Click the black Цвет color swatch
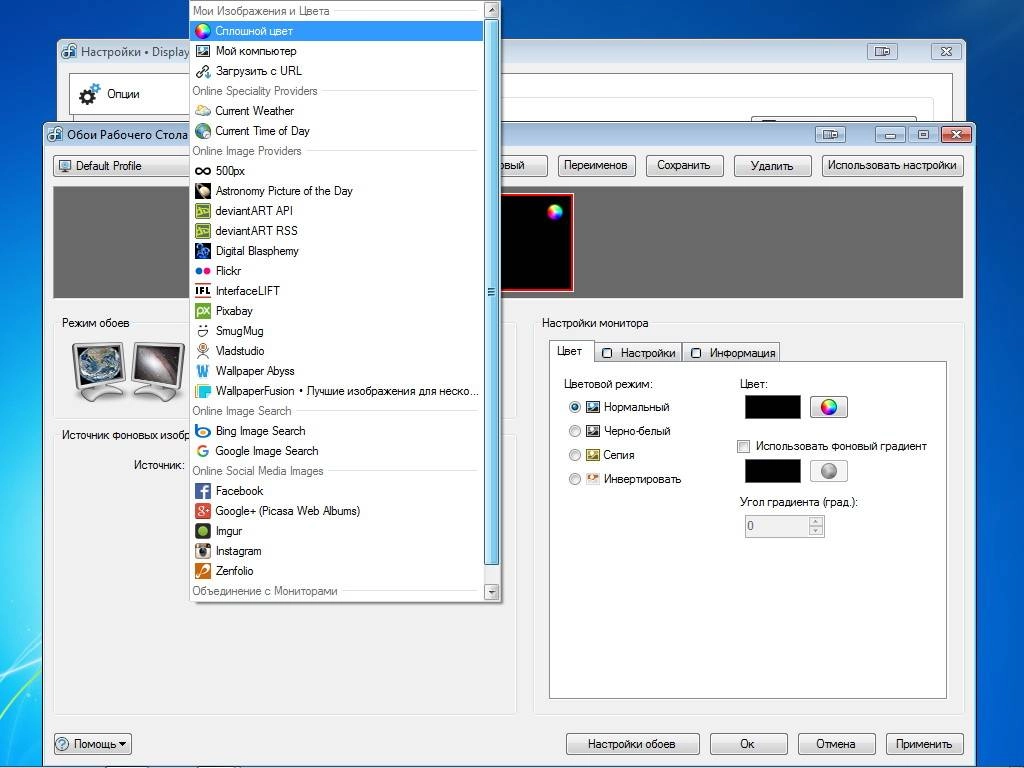 coord(773,407)
